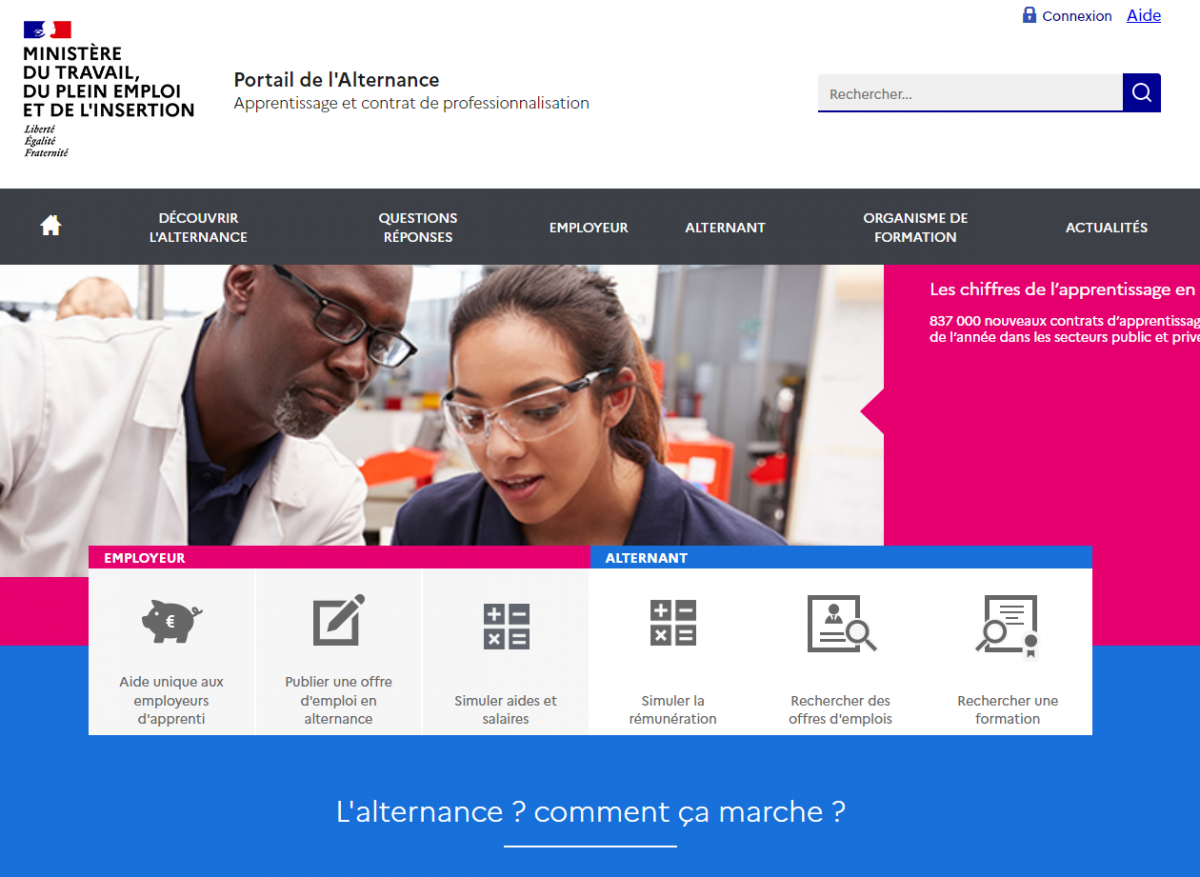Focus the Rechercher search field
The width and height of the screenshot is (1200, 877).
[970, 93]
